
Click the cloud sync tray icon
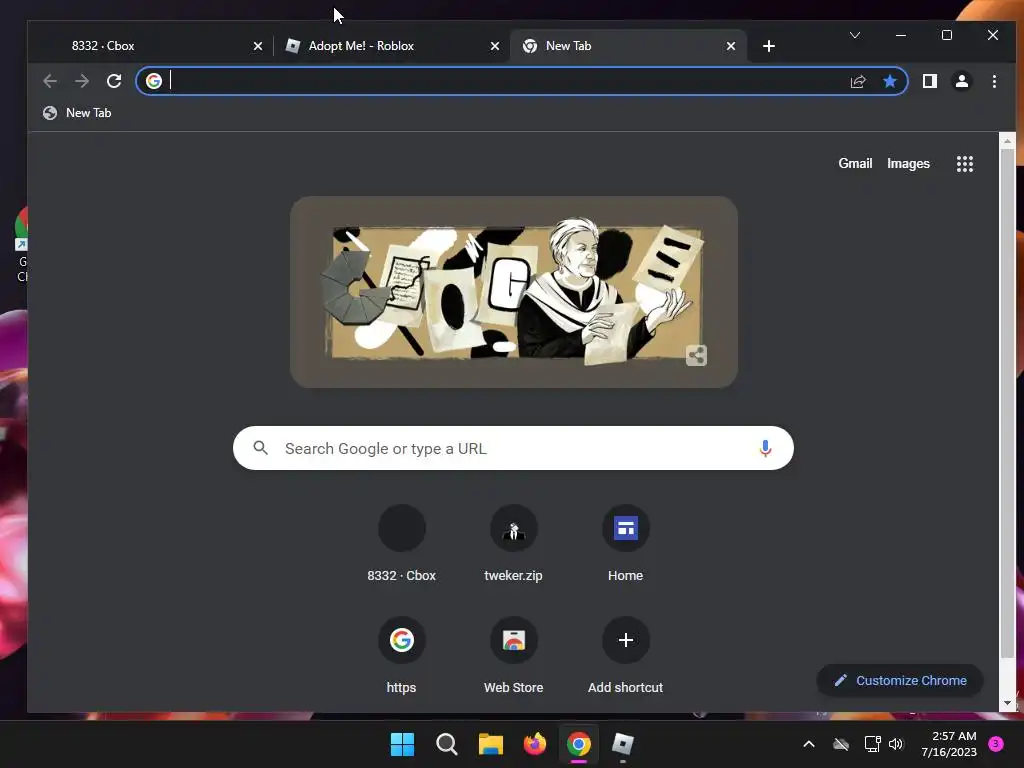[x=841, y=744]
